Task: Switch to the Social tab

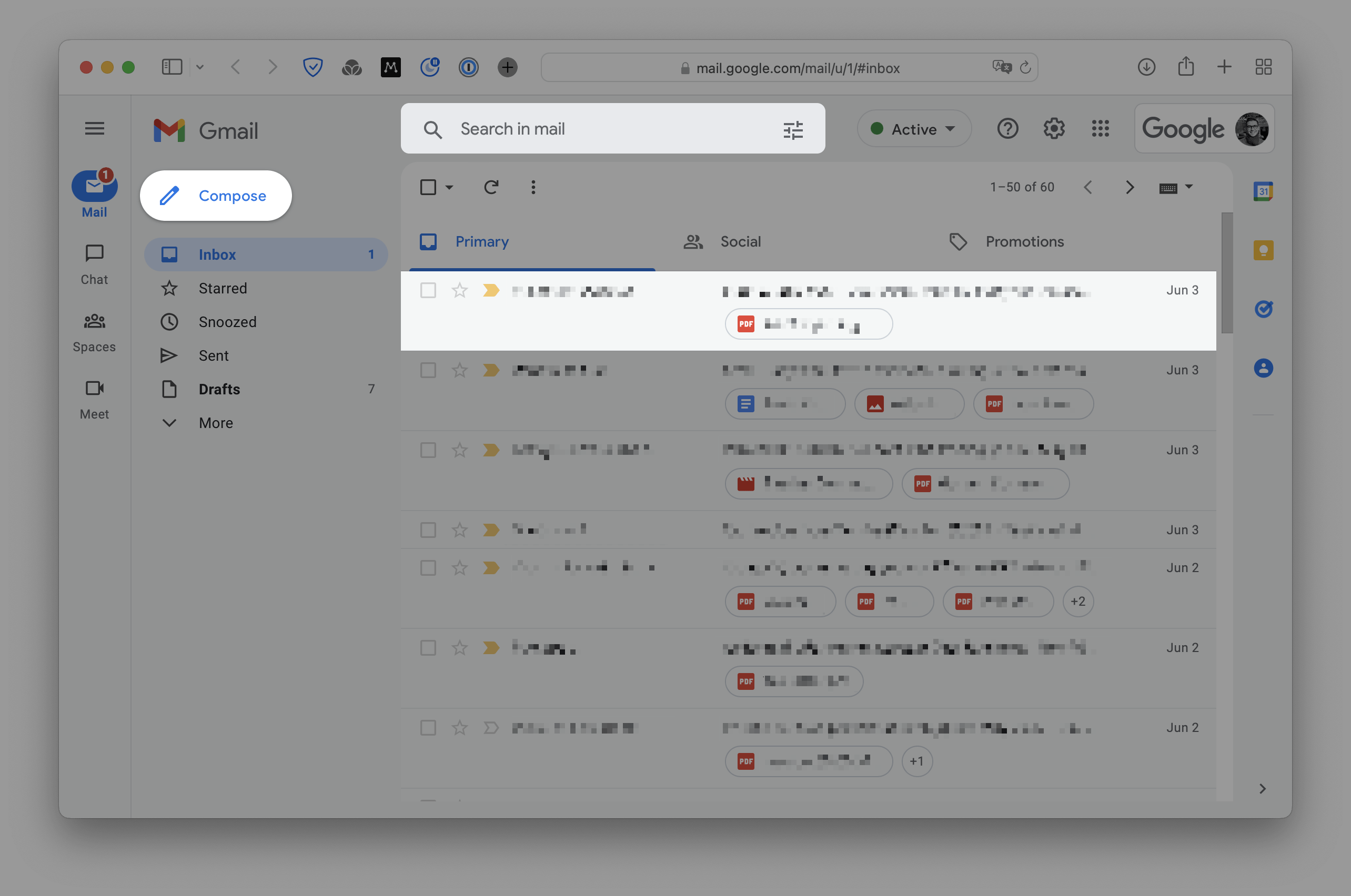Action: tap(740, 242)
